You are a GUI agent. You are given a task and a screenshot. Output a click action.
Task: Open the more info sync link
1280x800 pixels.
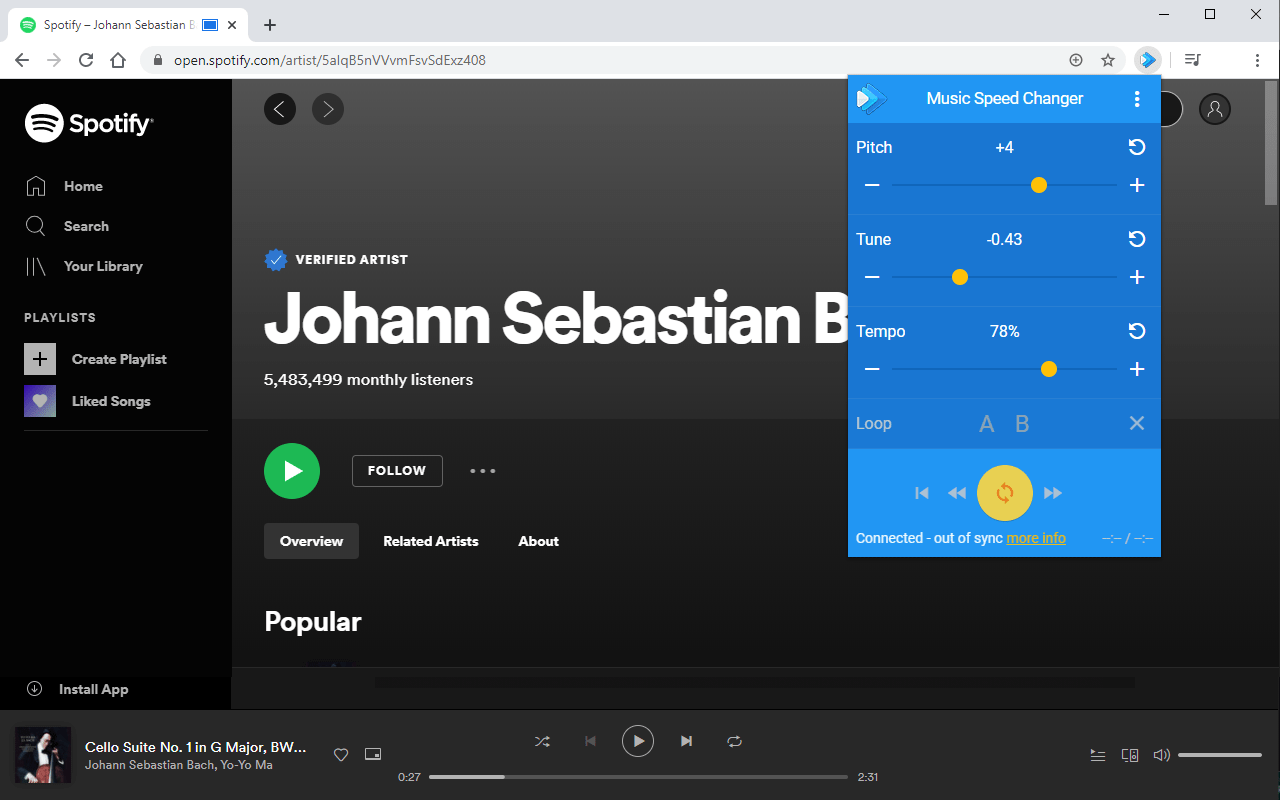pos(1036,538)
